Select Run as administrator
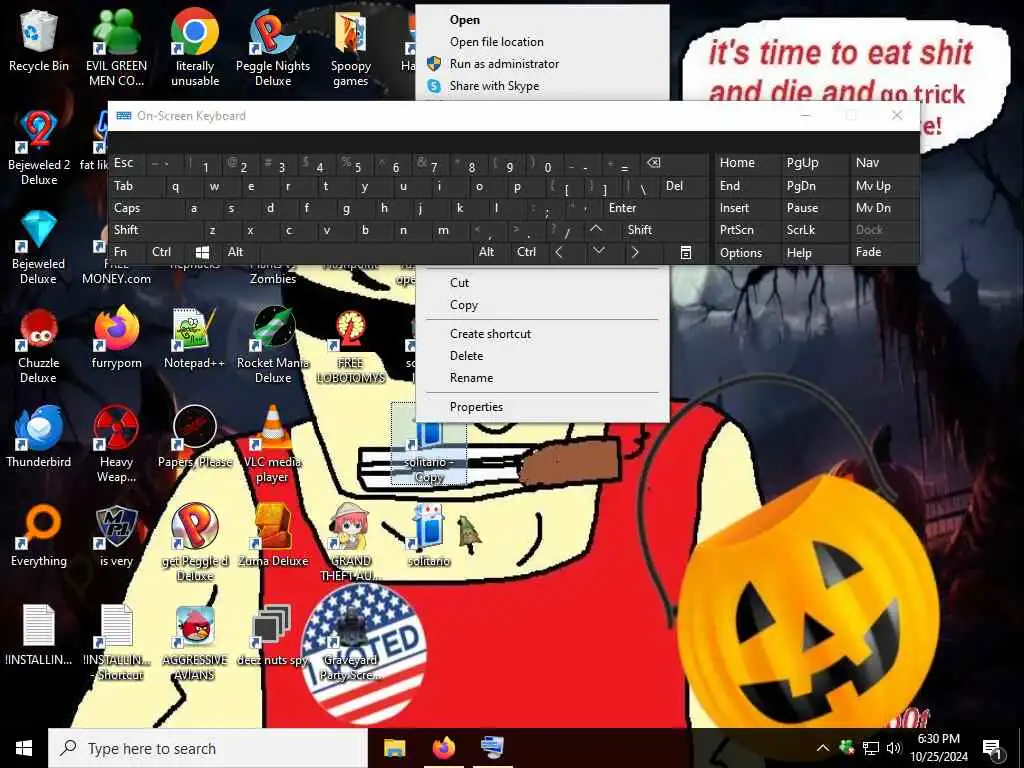The image size is (1024, 768). tap(542, 64)
